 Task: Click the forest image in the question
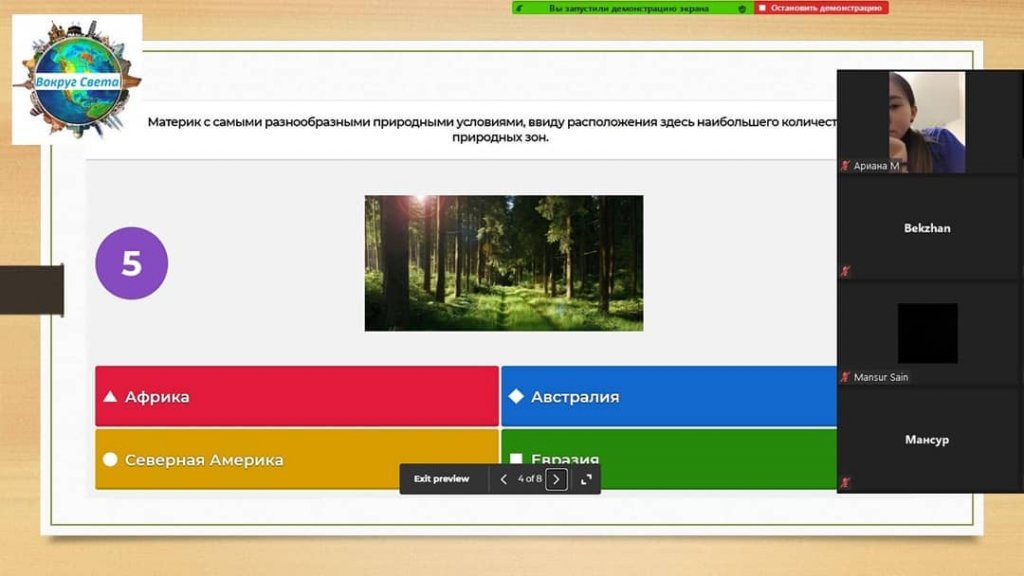(x=503, y=263)
